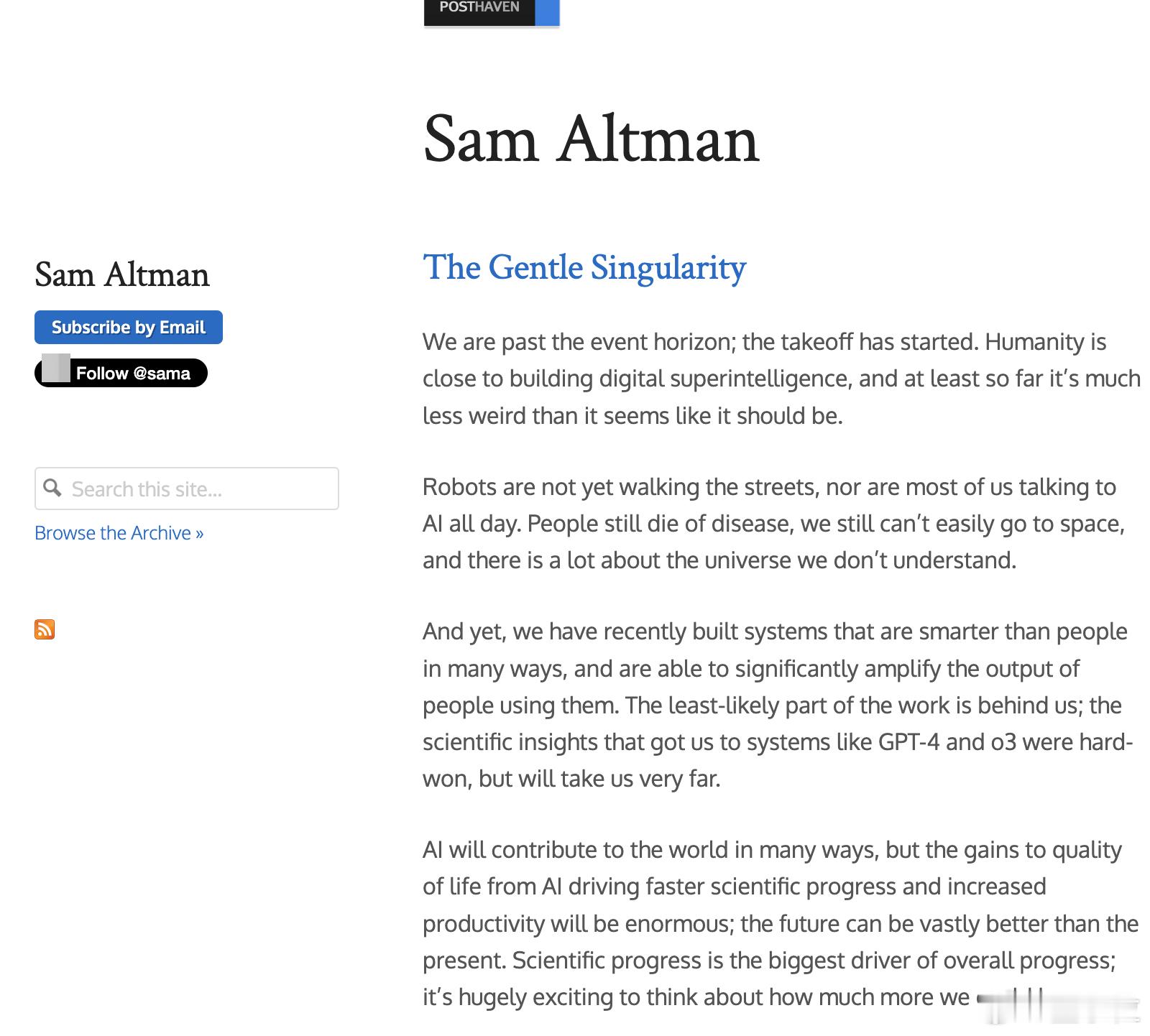Click the gray avatar icon in Follow button

[x=55, y=368]
